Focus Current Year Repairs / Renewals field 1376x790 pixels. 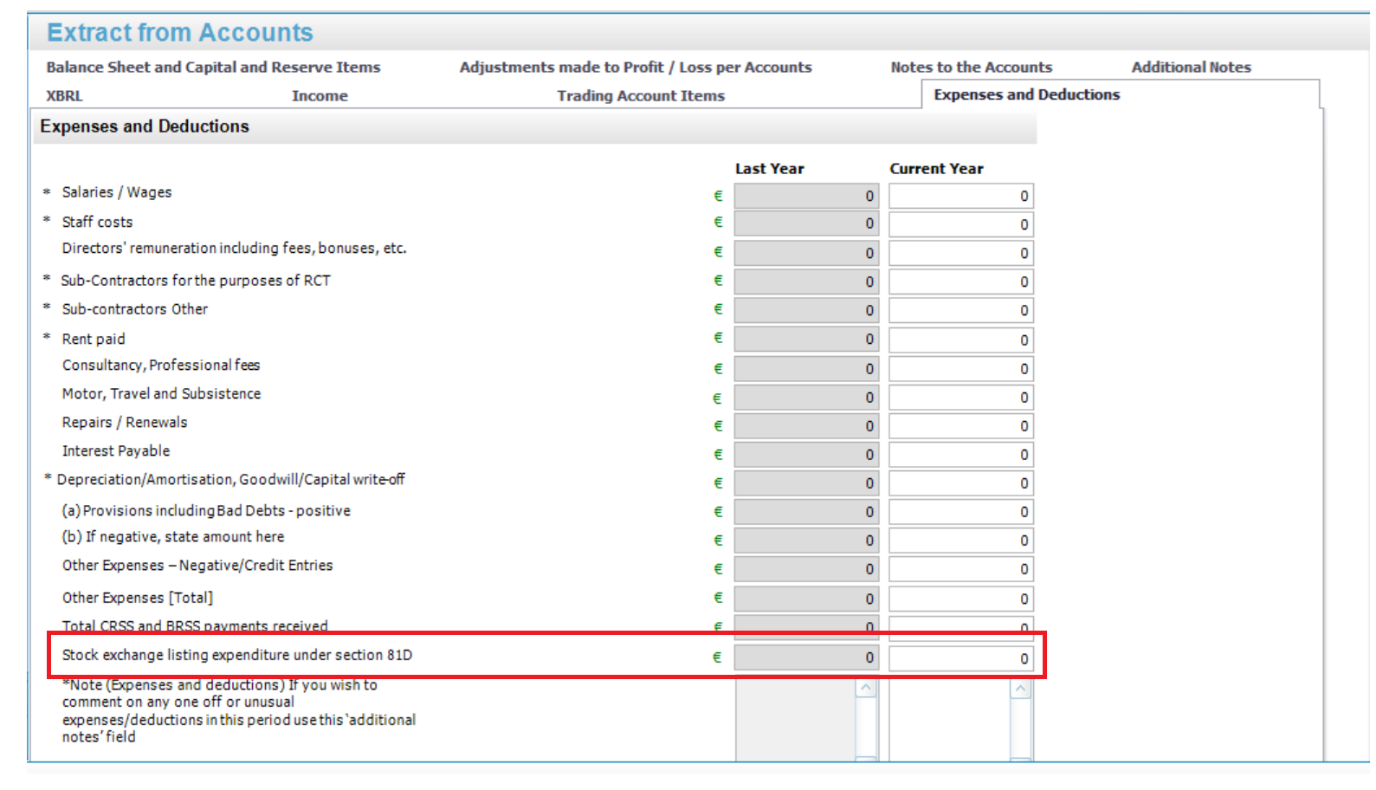961,426
